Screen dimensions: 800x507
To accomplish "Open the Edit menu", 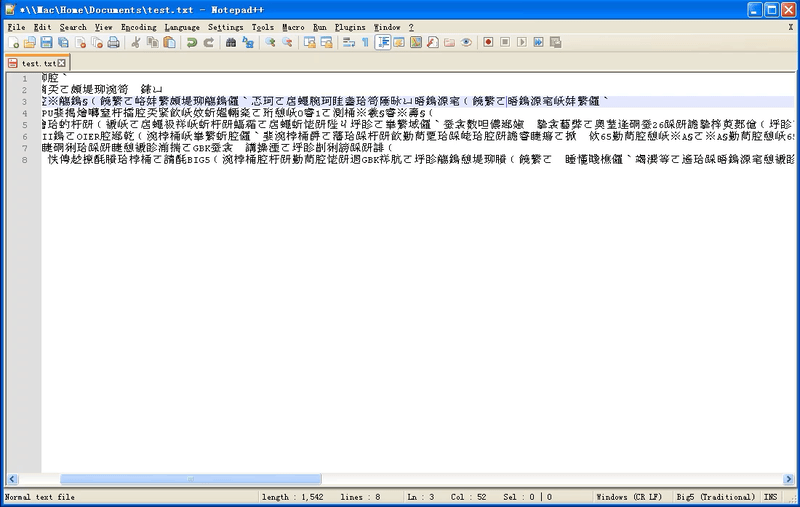I will pos(42,28).
